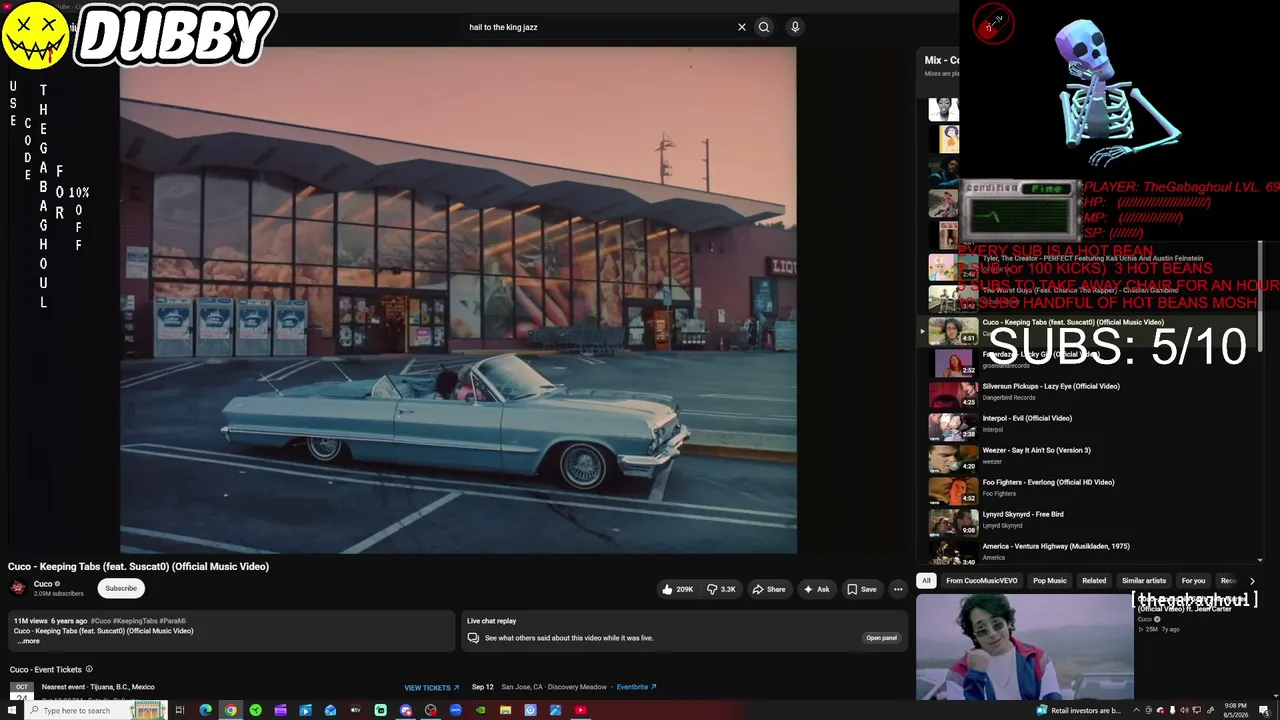Click the YouTube search magnifier button
This screenshot has width=1280, height=720.
[x=764, y=27]
